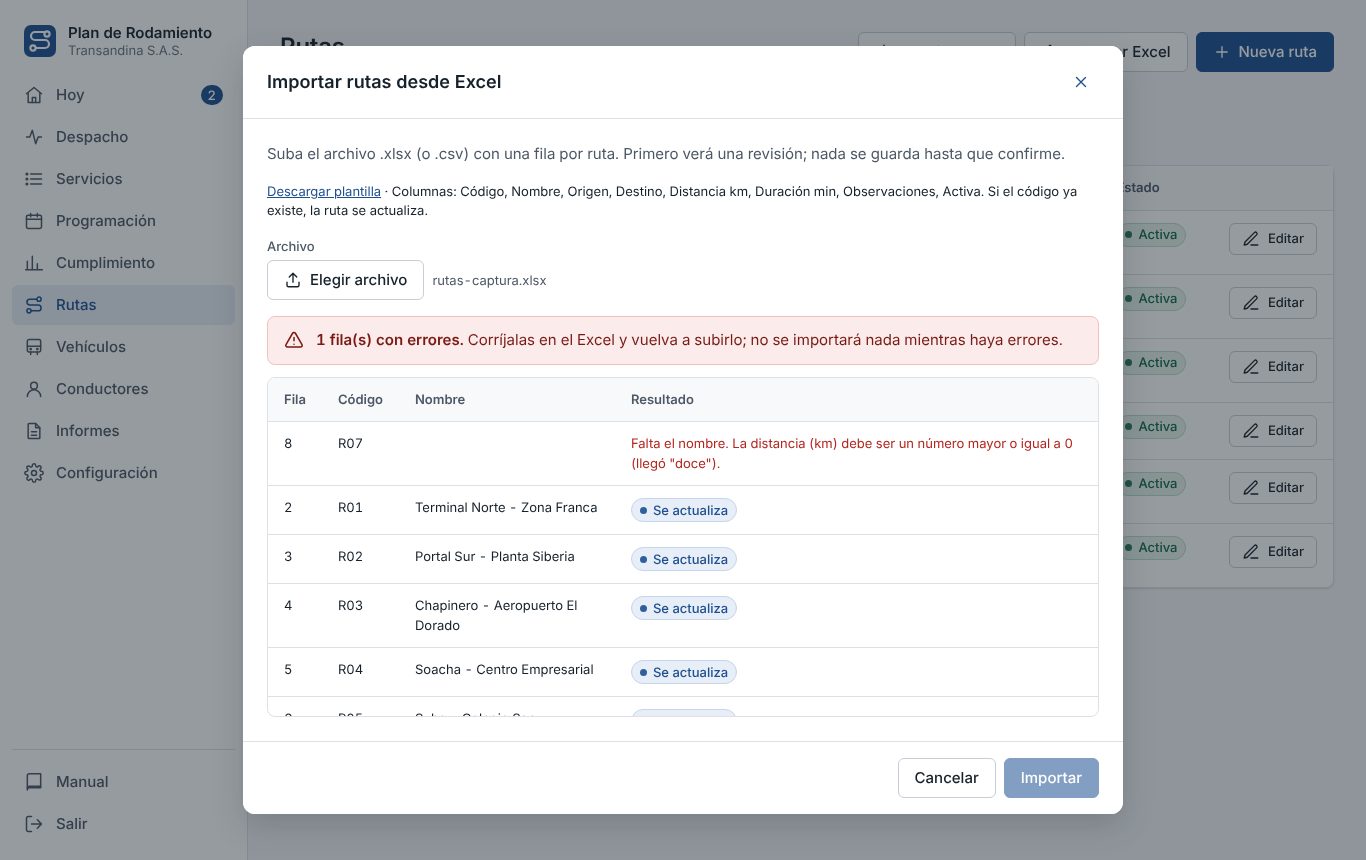Click the Vehículos bus icon

[34, 347]
